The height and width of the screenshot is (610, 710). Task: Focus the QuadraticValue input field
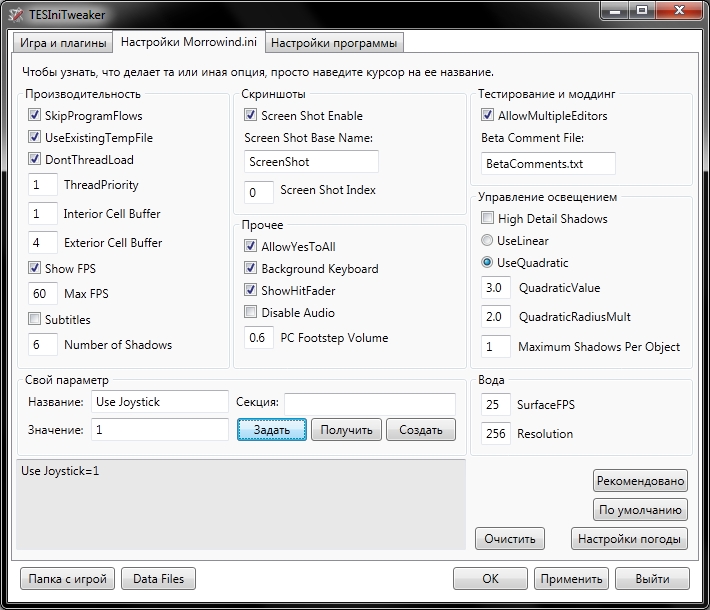point(495,288)
